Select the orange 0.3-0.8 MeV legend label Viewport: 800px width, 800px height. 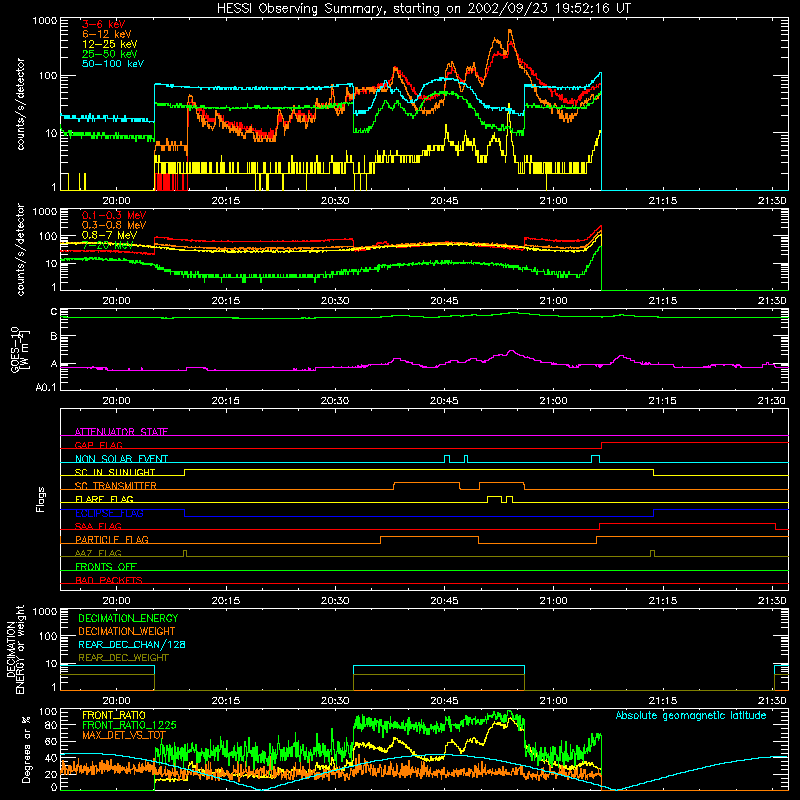(114, 225)
